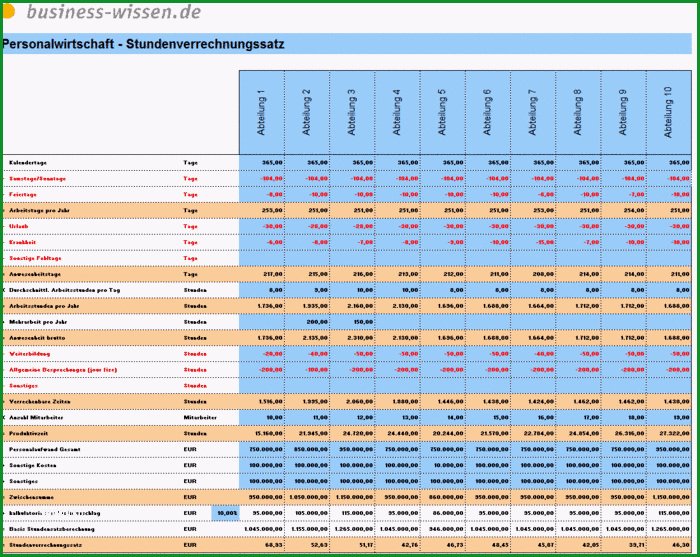Select the 'Abteilung 6' column header
Viewport: 700px width, 557px height.
488,112
